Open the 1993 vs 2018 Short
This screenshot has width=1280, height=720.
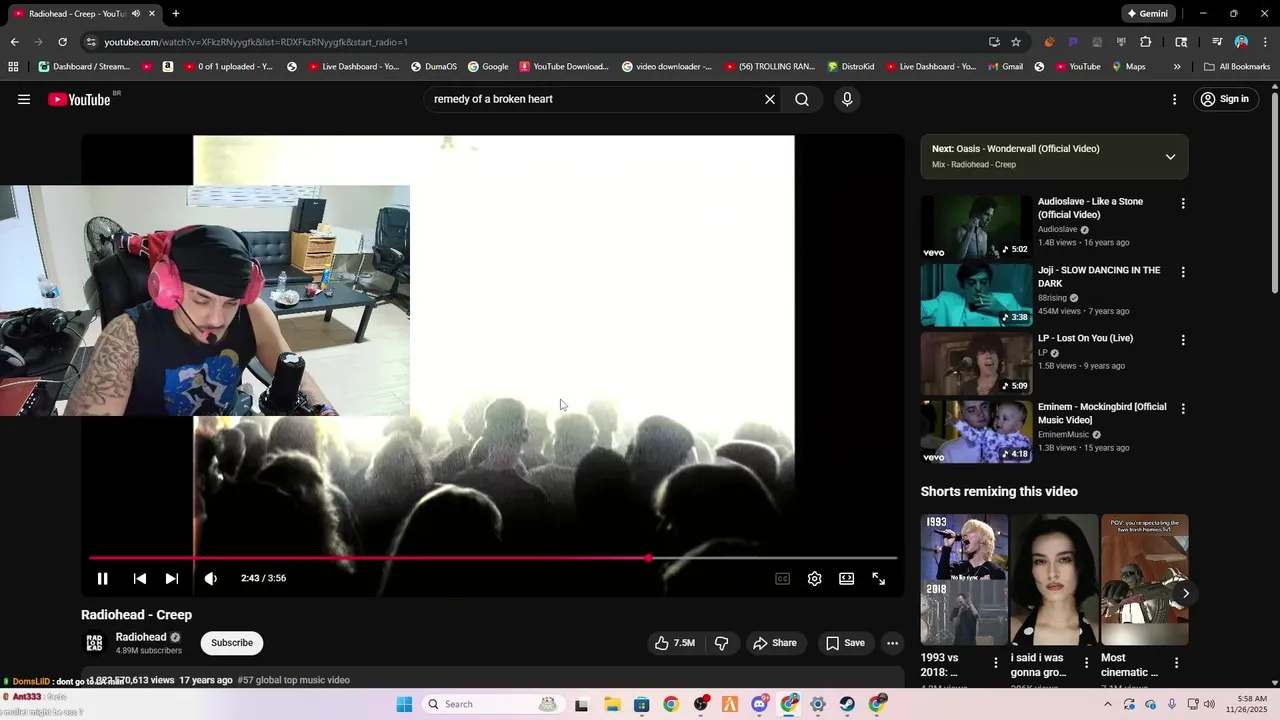[x=964, y=580]
